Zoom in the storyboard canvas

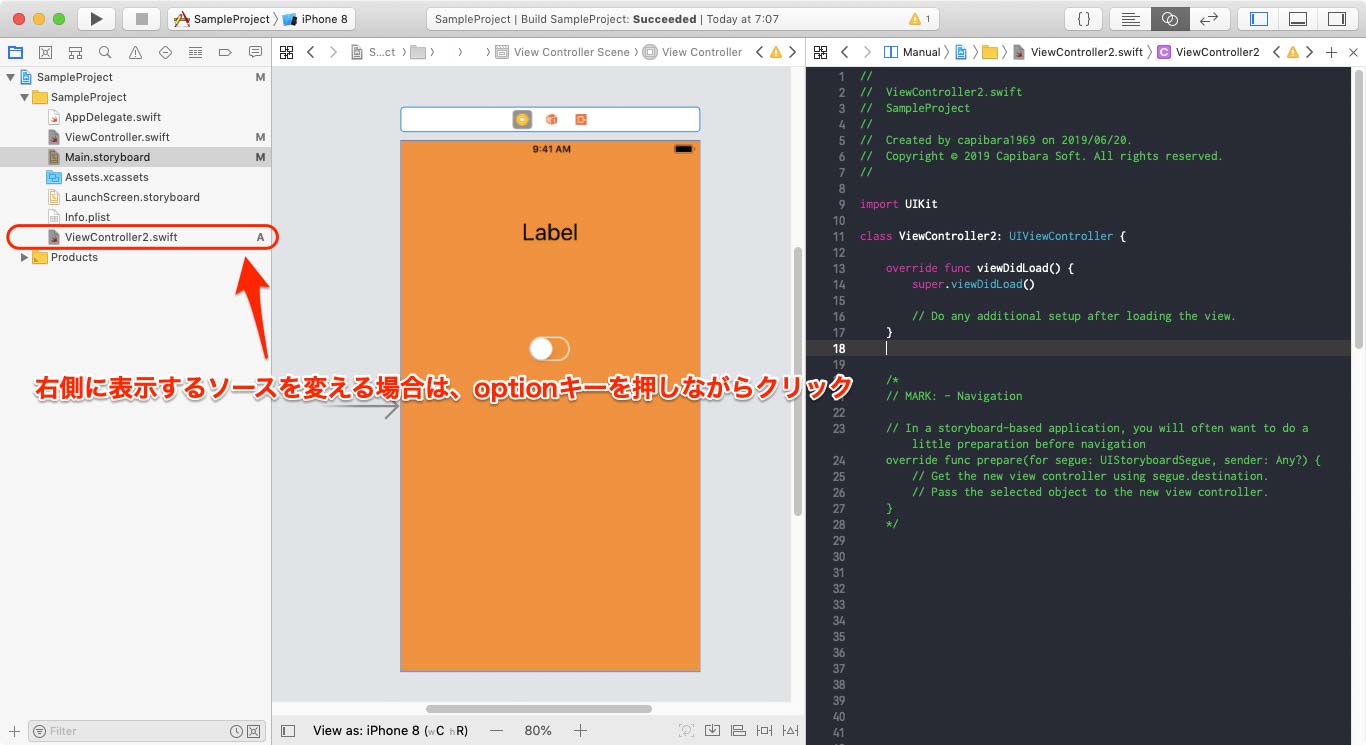[x=580, y=731]
